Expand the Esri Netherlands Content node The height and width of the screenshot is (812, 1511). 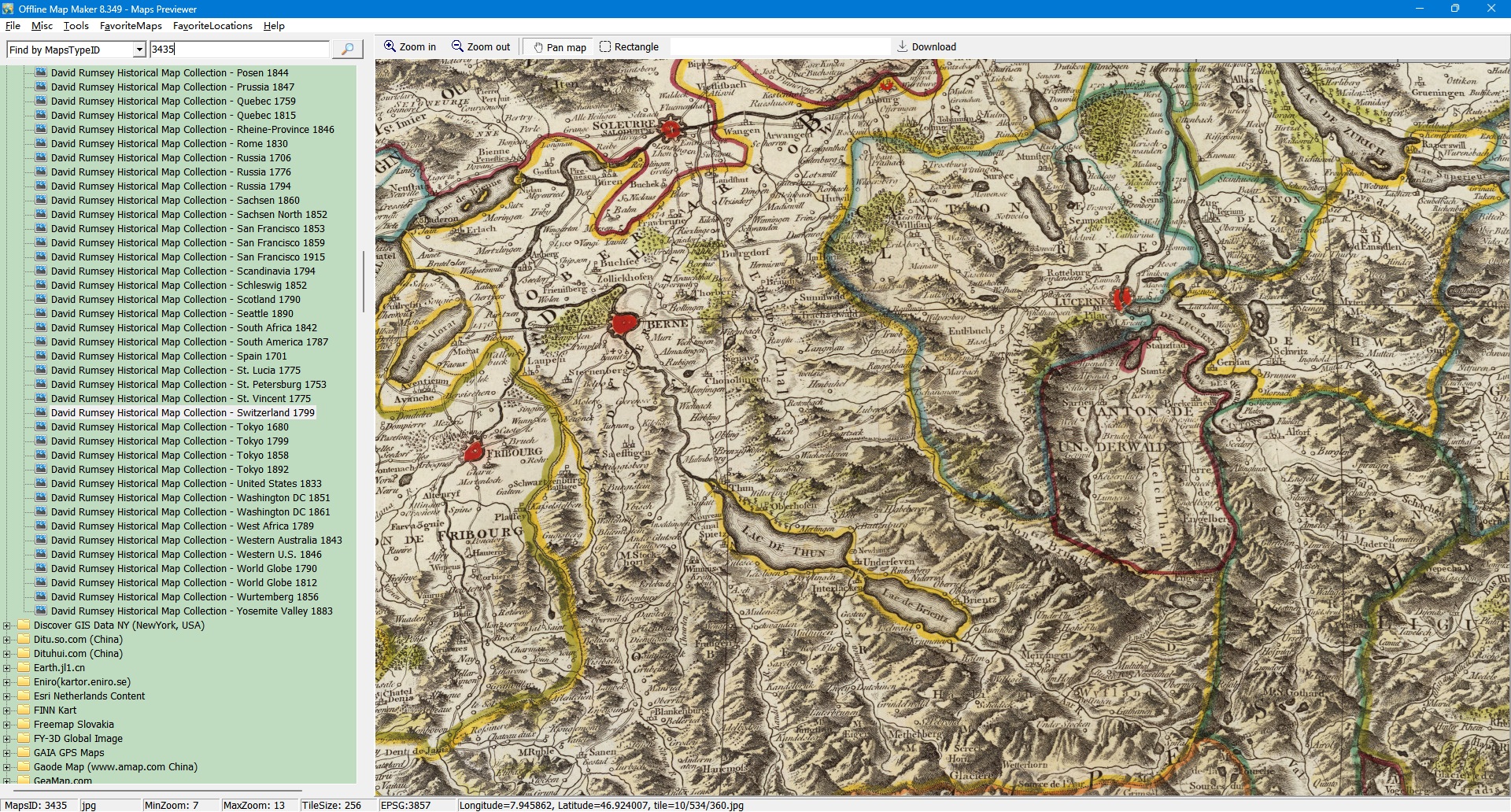point(7,696)
